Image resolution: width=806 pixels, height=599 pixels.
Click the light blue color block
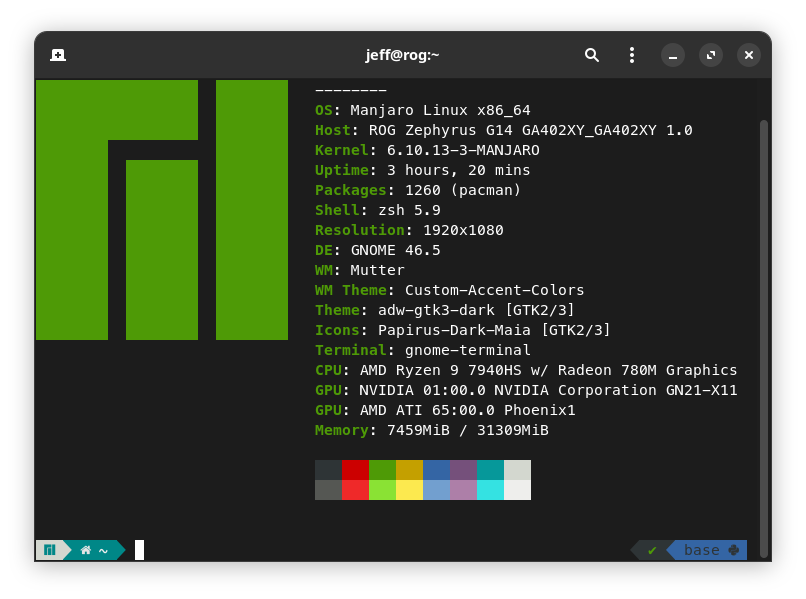point(436,489)
